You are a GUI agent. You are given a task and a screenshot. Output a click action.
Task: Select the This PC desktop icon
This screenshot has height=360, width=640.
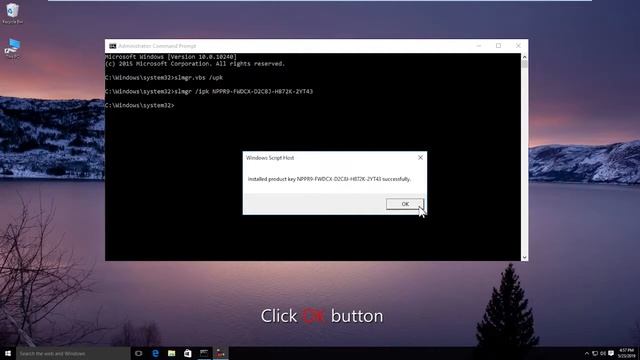point(13,48)
